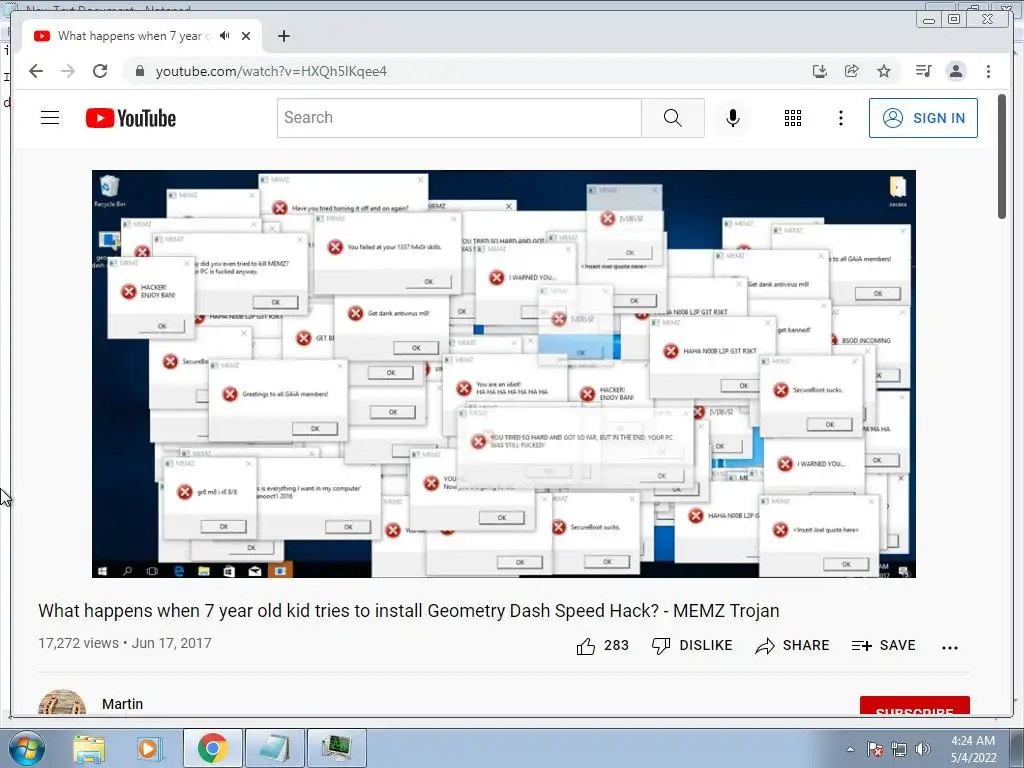Close the YouTube tab

(x=246, y=36)
